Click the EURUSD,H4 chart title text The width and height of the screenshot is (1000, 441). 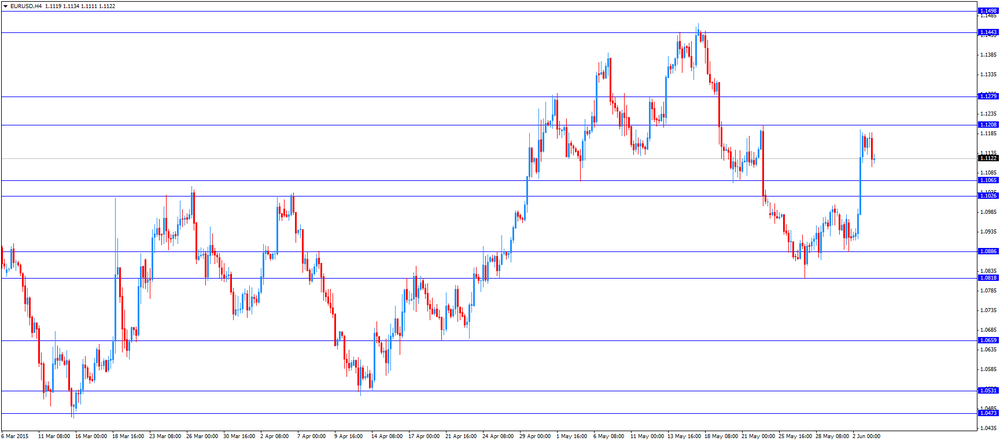[26, 5]
